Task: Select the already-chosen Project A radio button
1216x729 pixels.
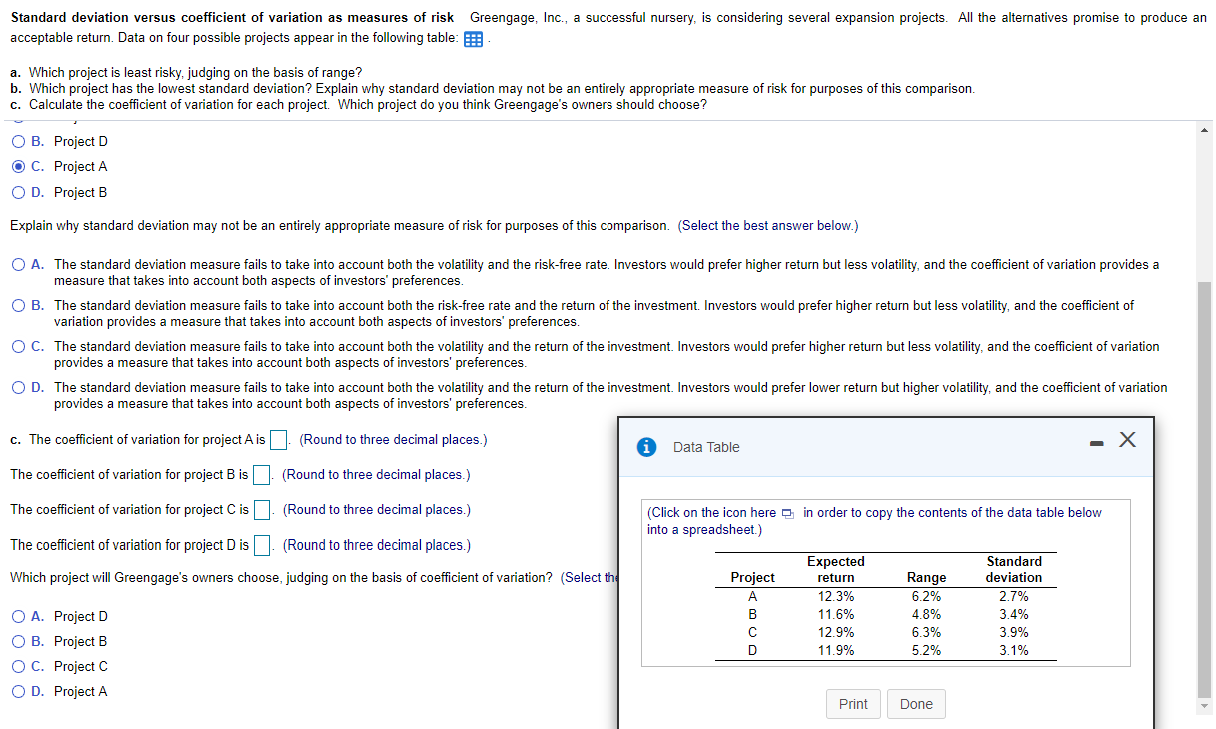Action: coord(17,166)
